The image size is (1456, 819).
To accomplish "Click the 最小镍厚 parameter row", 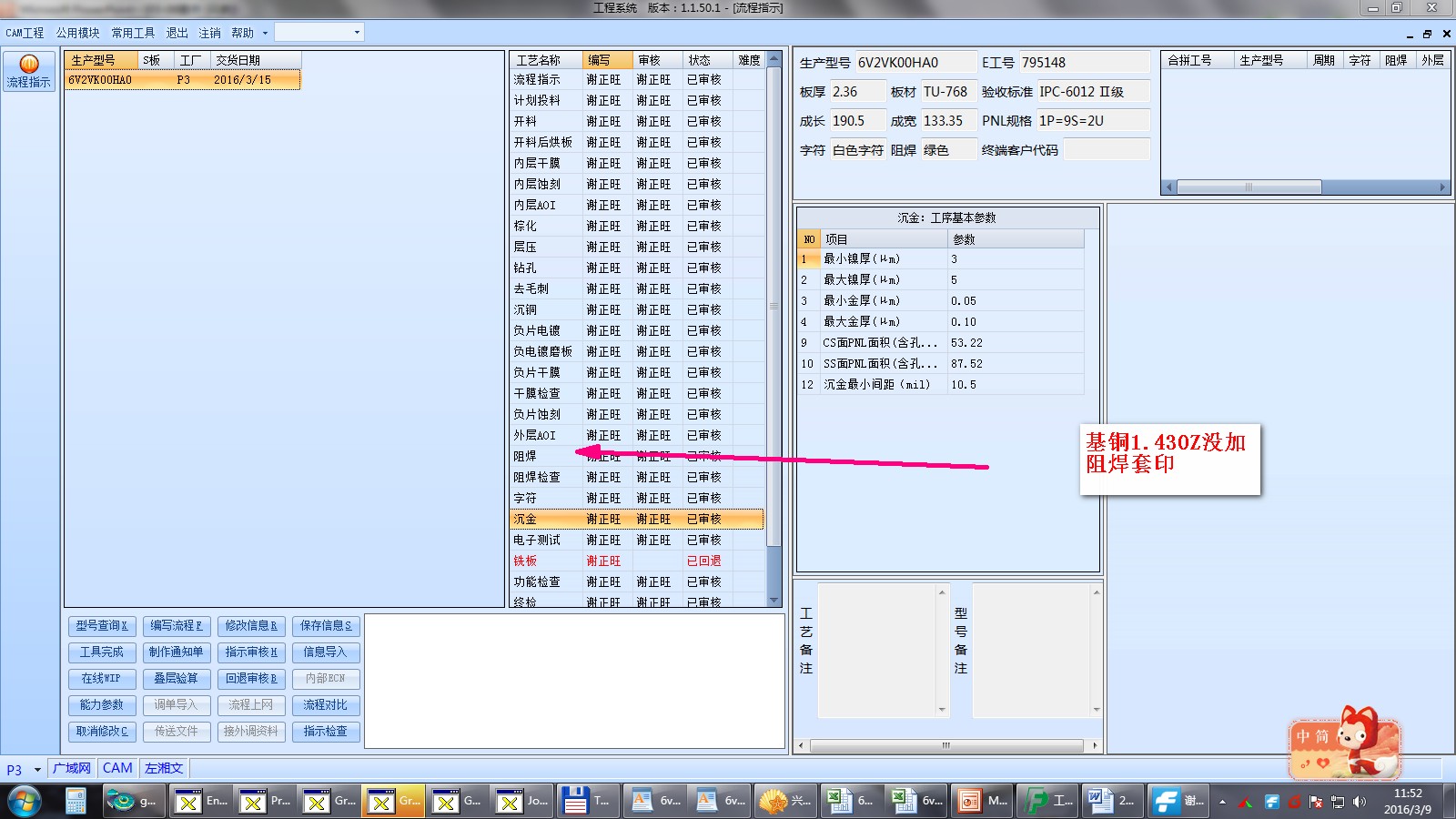I will [x=941, y=259].
